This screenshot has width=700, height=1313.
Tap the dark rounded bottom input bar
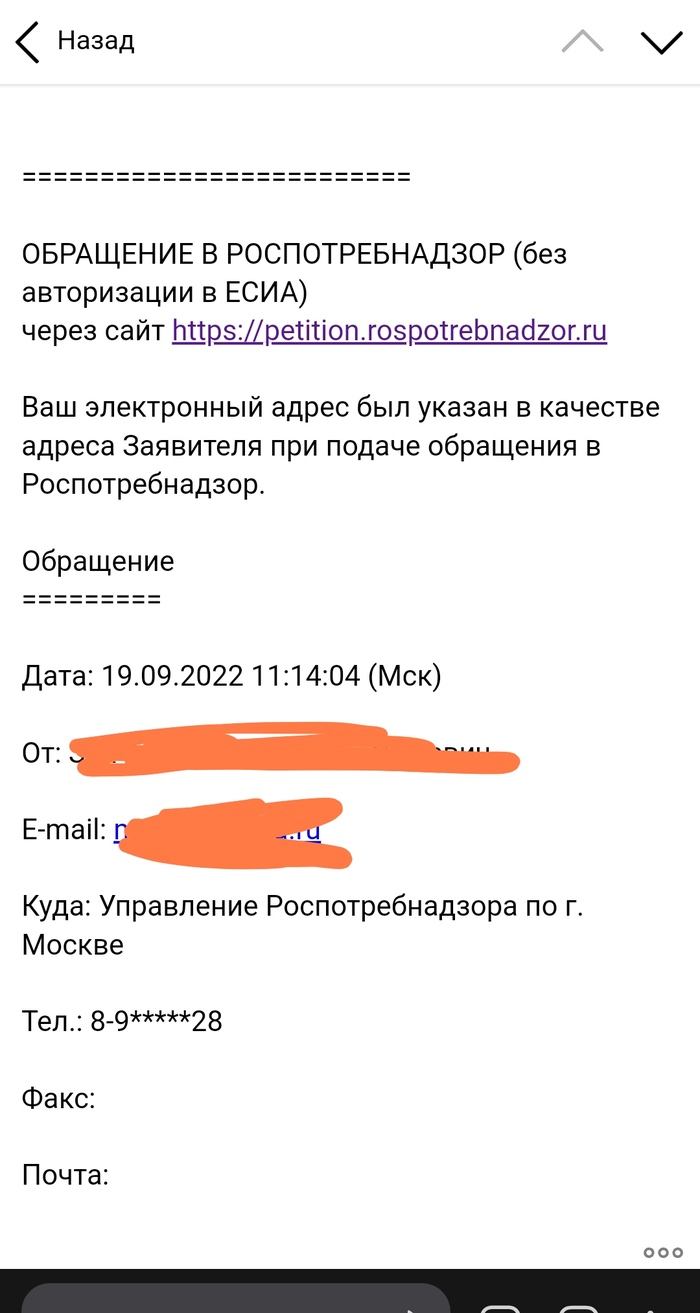tap(235, 1298)
